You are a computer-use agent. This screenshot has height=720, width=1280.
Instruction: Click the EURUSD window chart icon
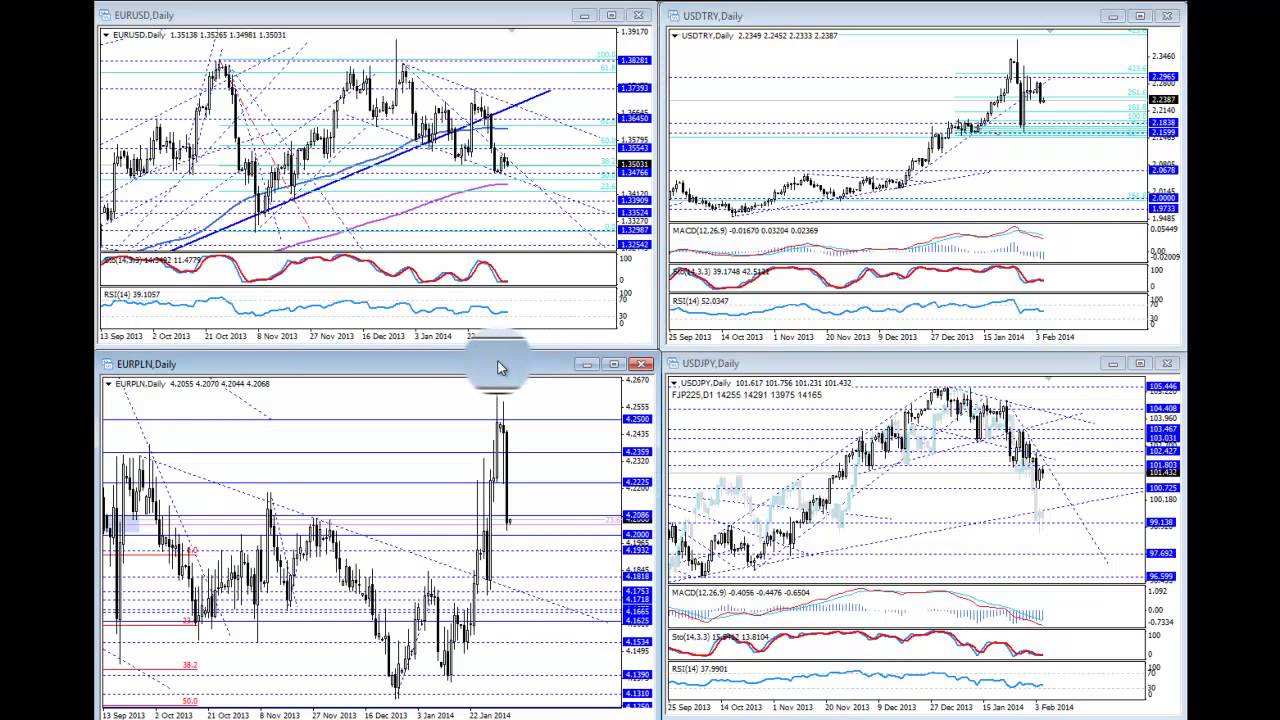106,15
